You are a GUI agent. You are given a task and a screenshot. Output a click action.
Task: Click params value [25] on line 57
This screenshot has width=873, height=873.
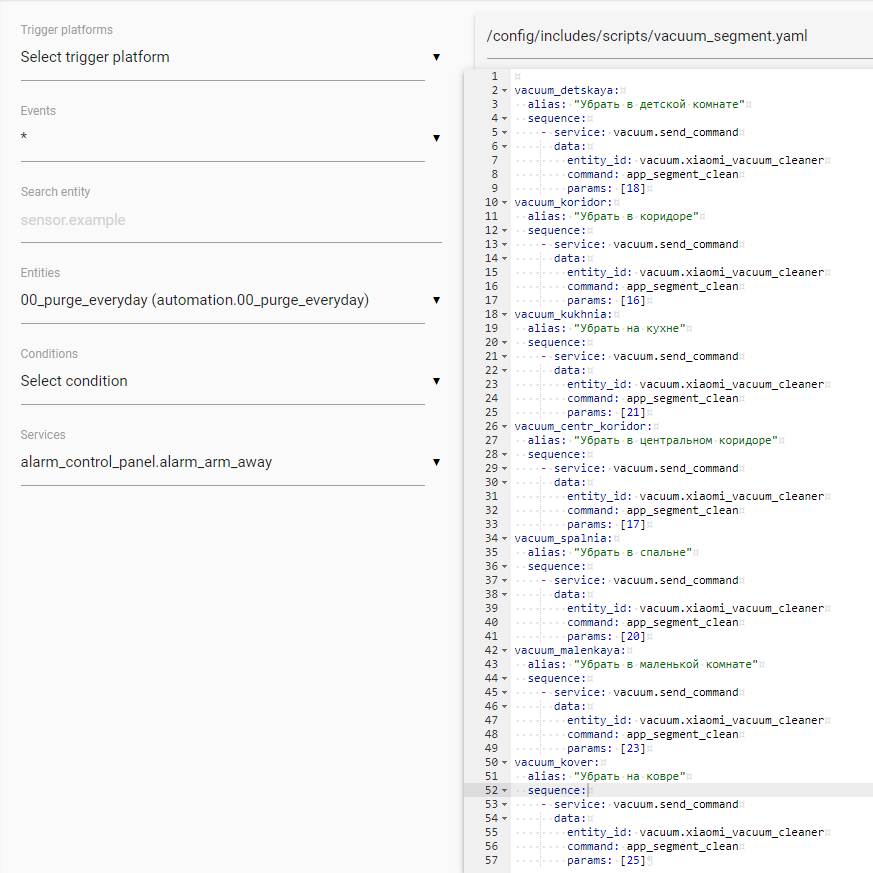[633, 860]
